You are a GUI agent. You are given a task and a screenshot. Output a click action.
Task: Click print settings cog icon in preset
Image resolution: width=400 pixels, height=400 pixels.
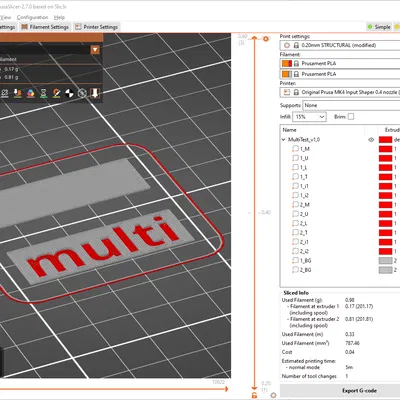[287, 45]
